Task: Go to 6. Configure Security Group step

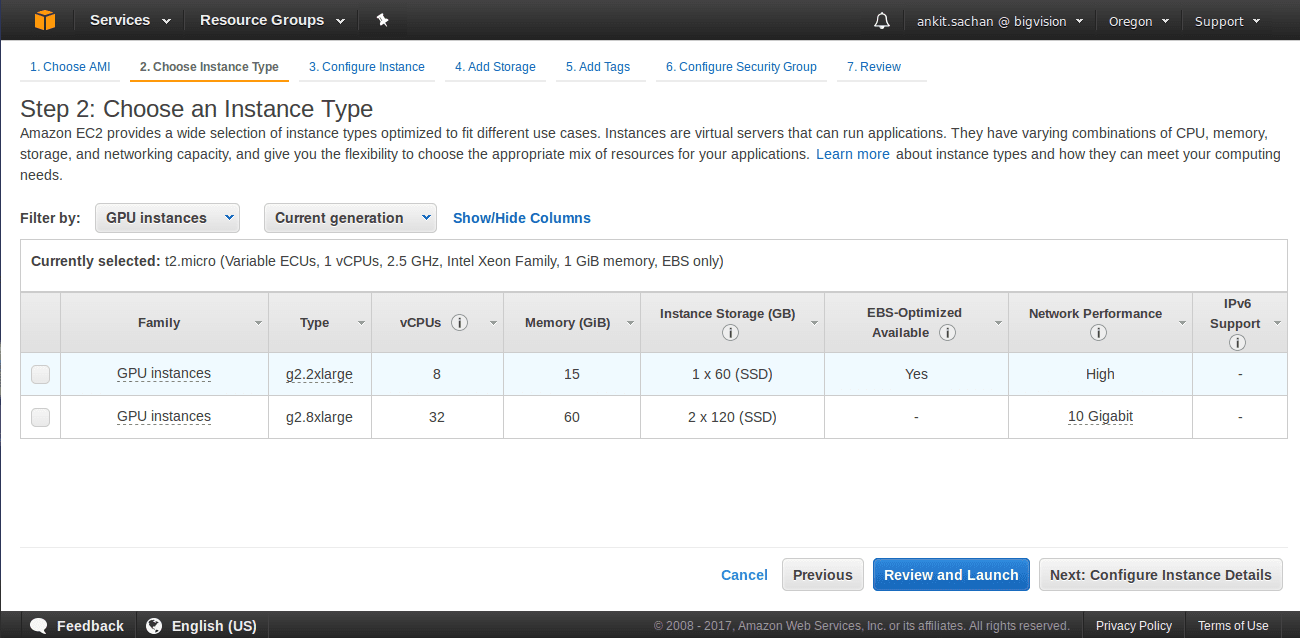Action: pyautogui.click(x=741, y=67)
